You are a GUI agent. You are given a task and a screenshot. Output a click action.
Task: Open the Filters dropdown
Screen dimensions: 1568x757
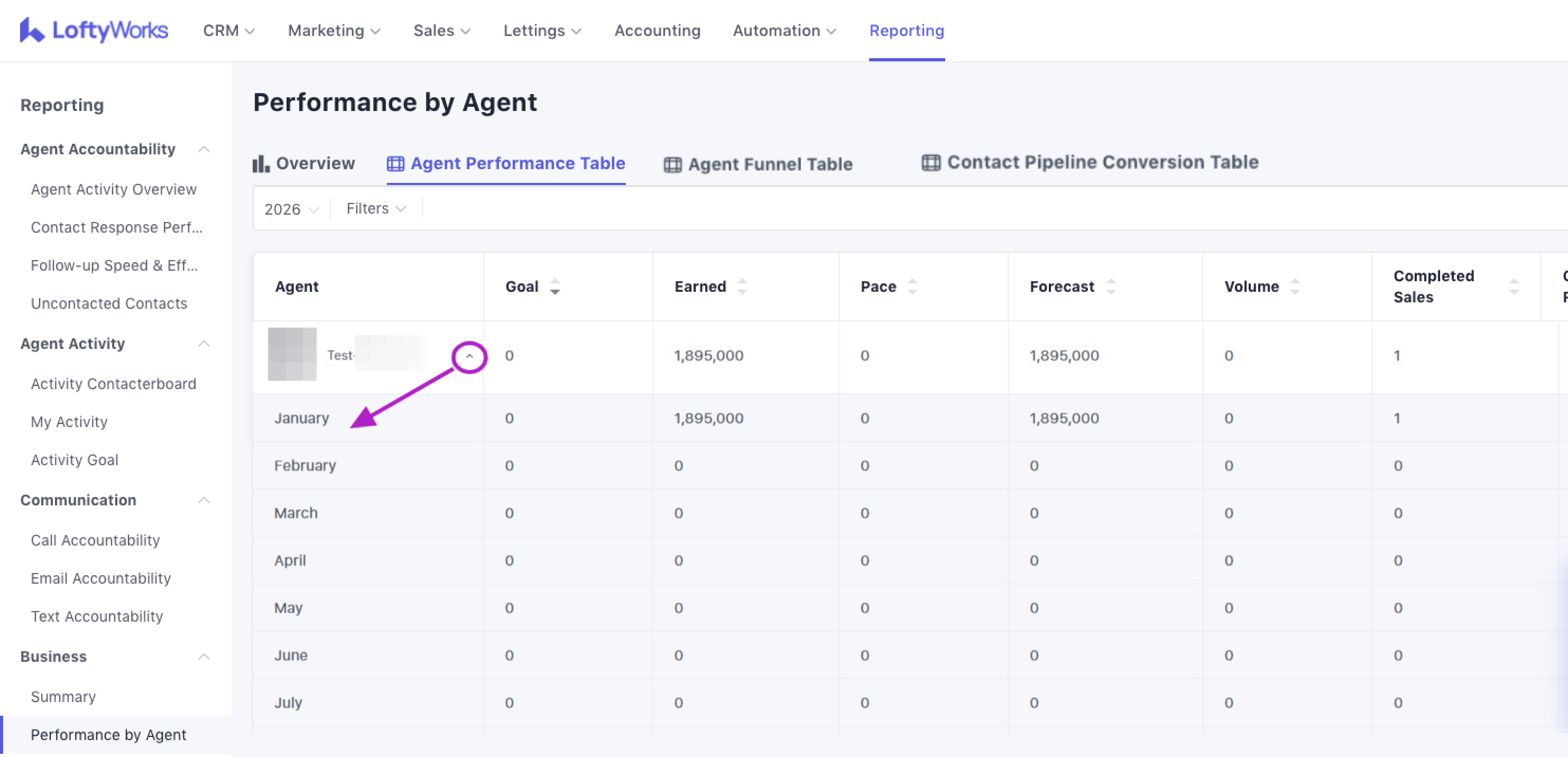click(x=375, y=209)
